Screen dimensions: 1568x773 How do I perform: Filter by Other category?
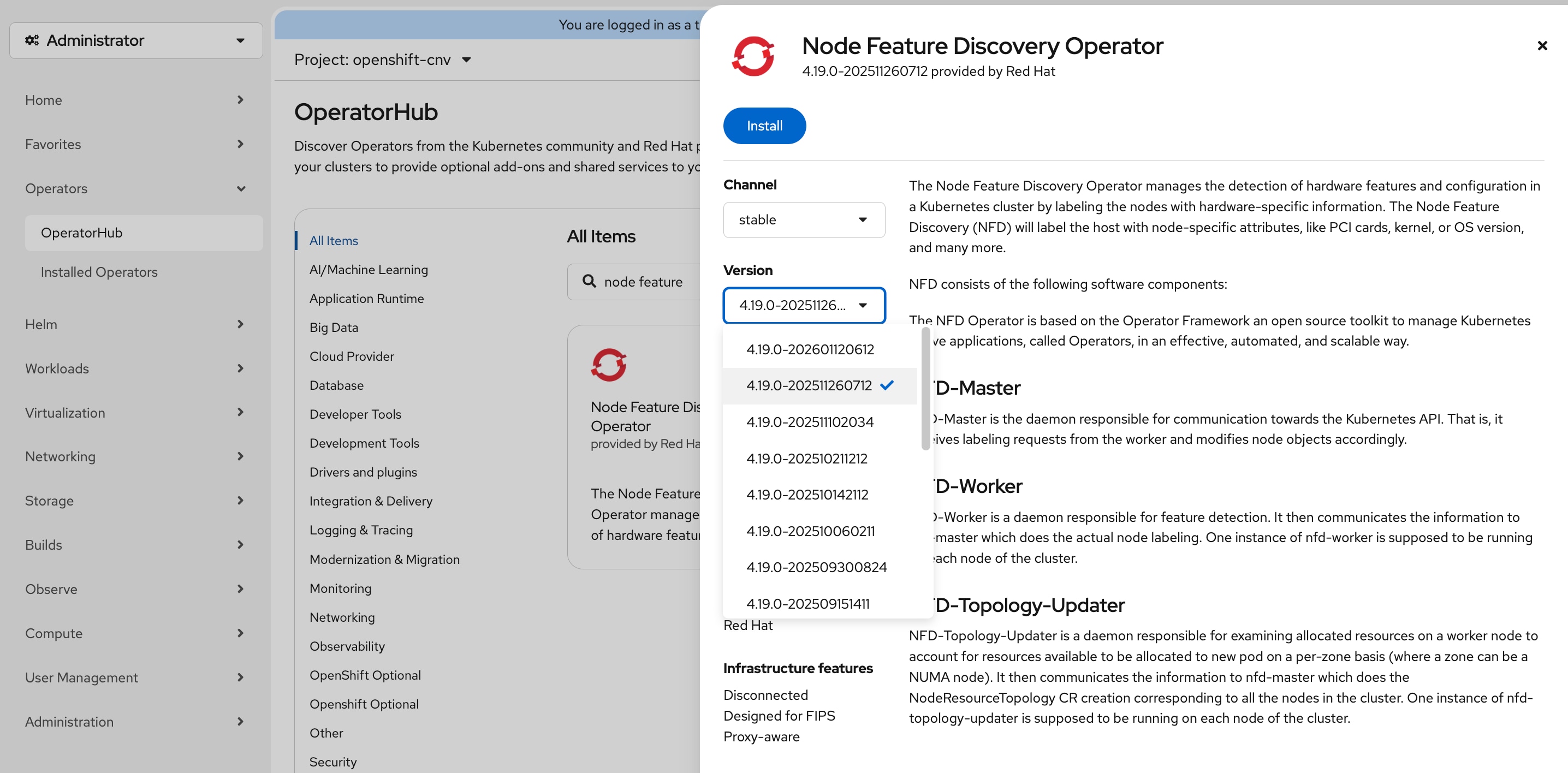325,733
